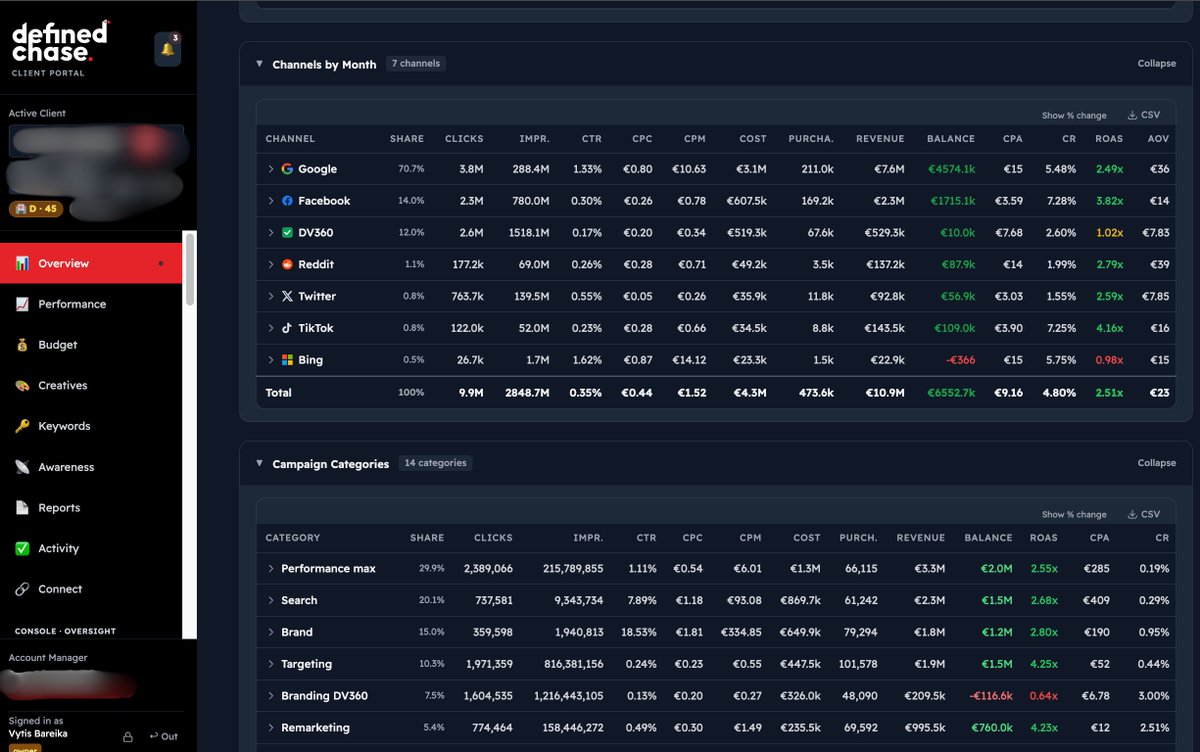Screen dimensions: 1200x752
Task: Click the Twitter X logo icon
Action: [x=287, y=296]
